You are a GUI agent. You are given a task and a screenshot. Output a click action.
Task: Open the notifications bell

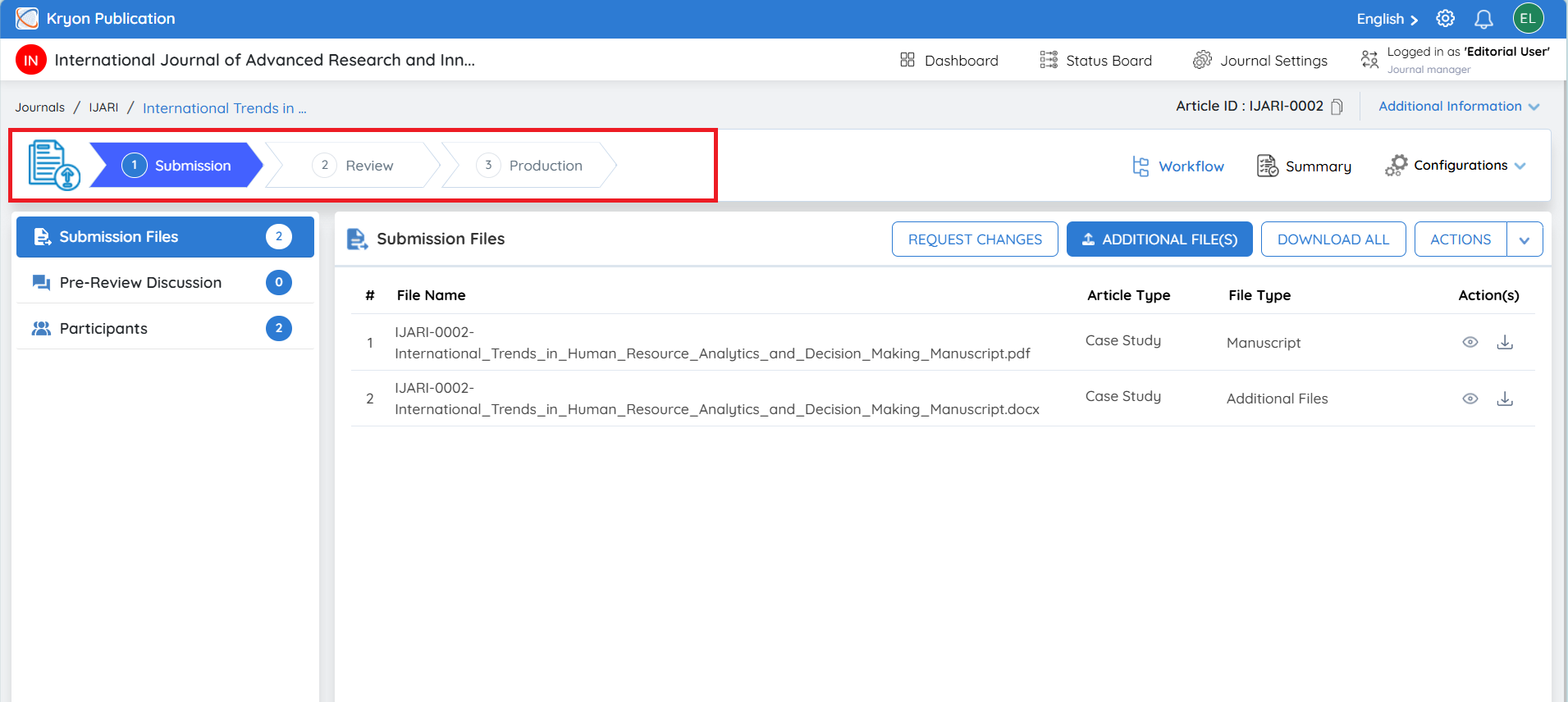click(1483, 19)
